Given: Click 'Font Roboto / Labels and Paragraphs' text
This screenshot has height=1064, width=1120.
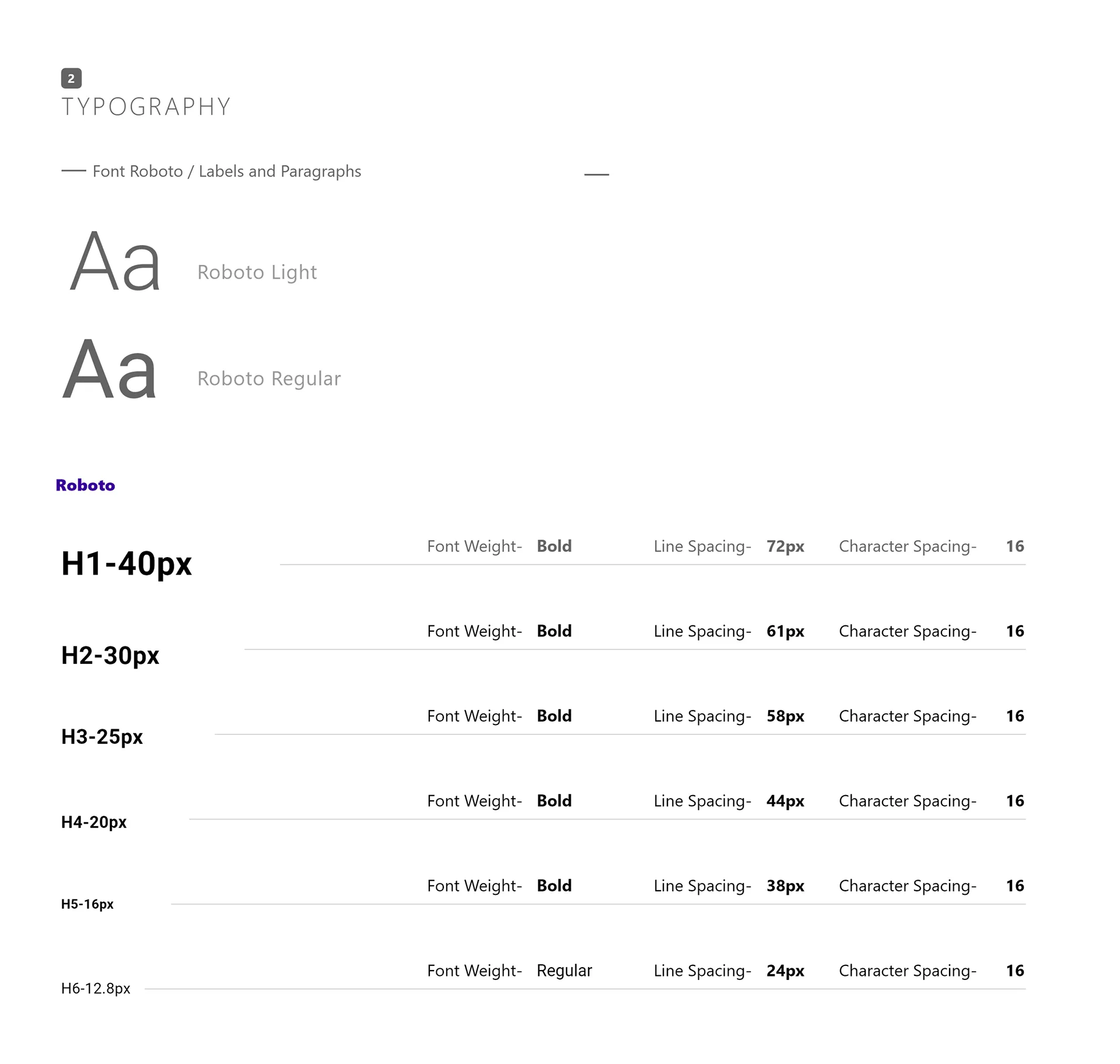Looking at the screenshot, I should [x=226, y=171].
